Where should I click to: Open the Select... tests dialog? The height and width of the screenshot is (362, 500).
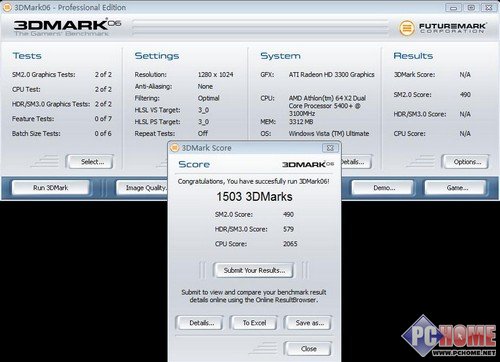tap(89, 162)
